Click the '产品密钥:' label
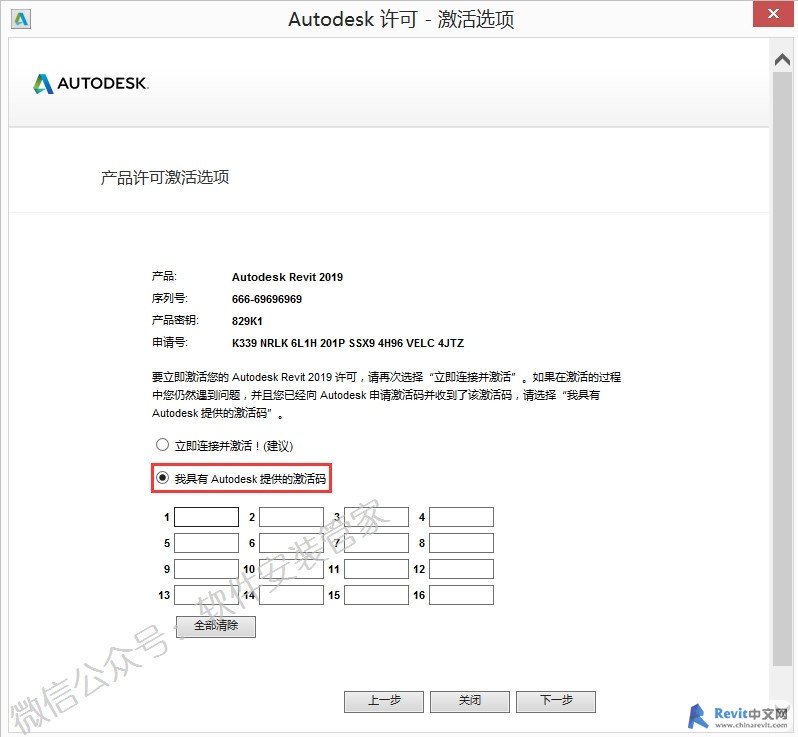The height and width of the screenshot is (737, 798). click(x=175, y=320)
